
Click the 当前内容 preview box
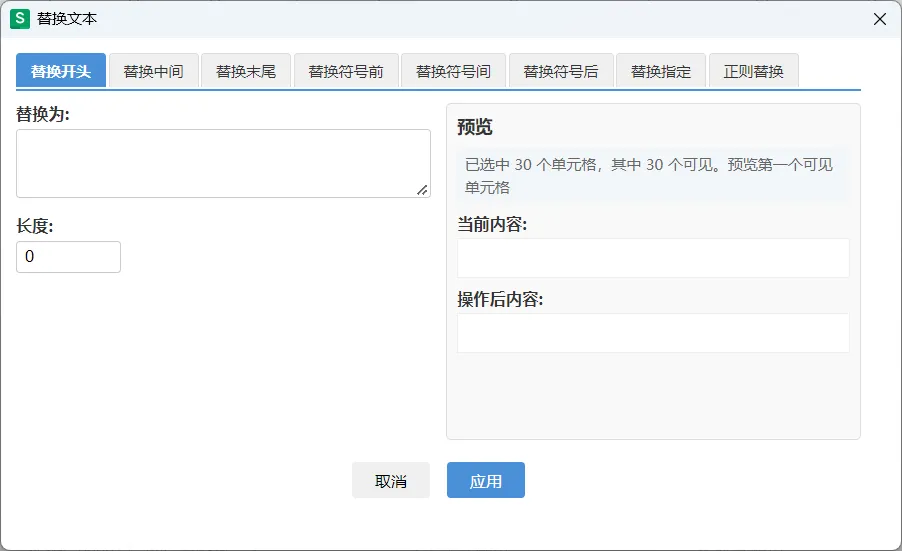coord(653,258)
